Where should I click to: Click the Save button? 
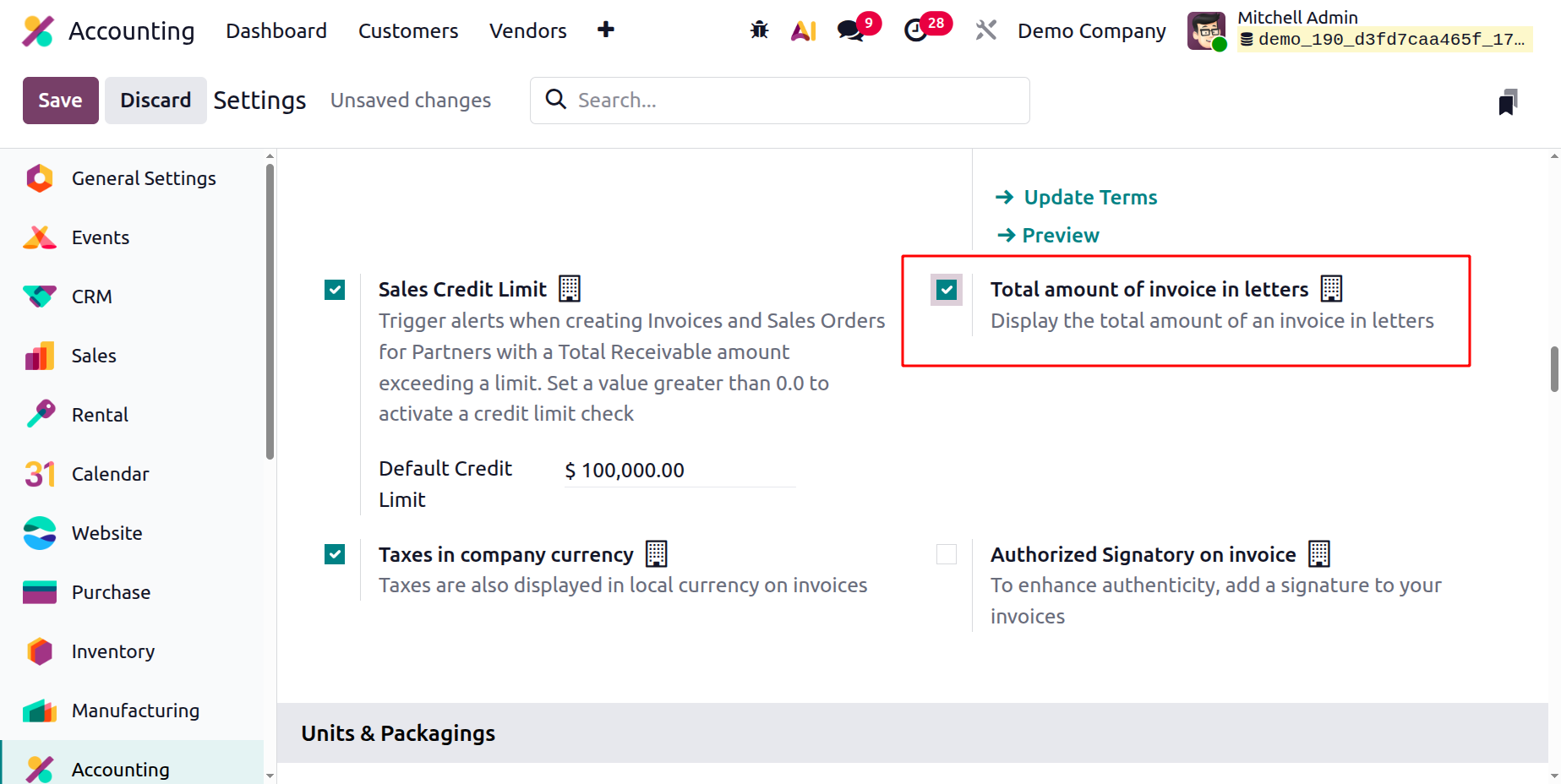click(x=61, y=101)
